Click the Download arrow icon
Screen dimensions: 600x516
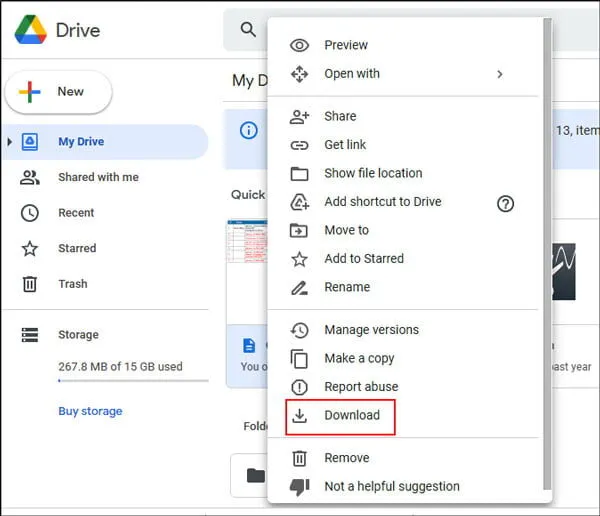click(299, 415)
